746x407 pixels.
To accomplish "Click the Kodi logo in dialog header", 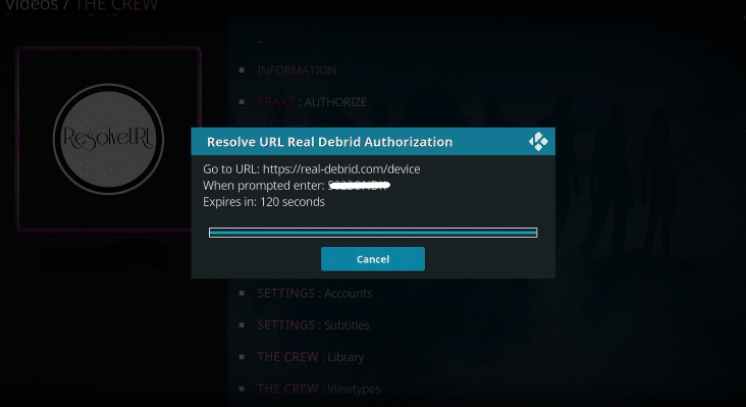I will coord(538,141).
